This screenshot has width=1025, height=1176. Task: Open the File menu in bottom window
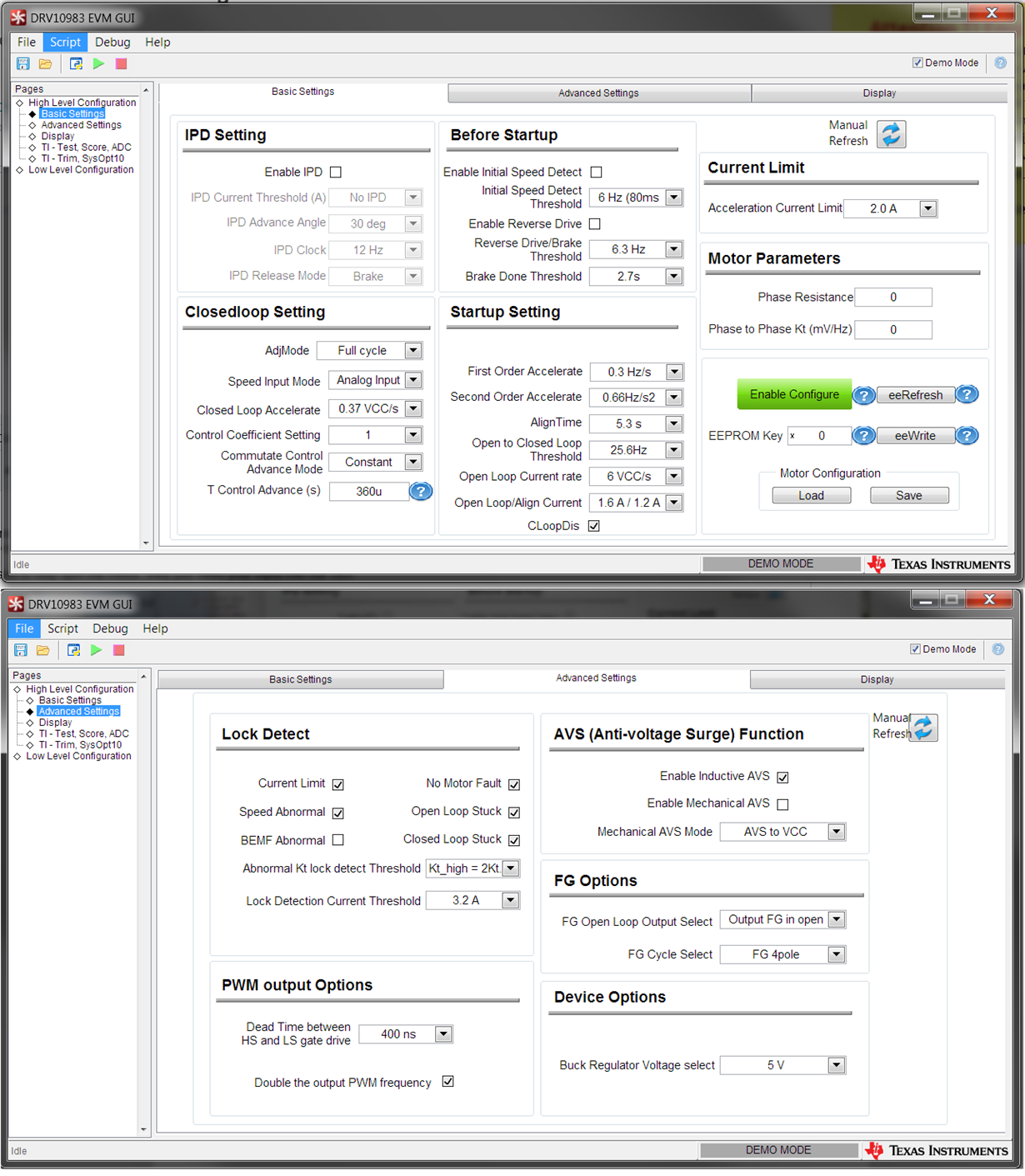point(24,628)
